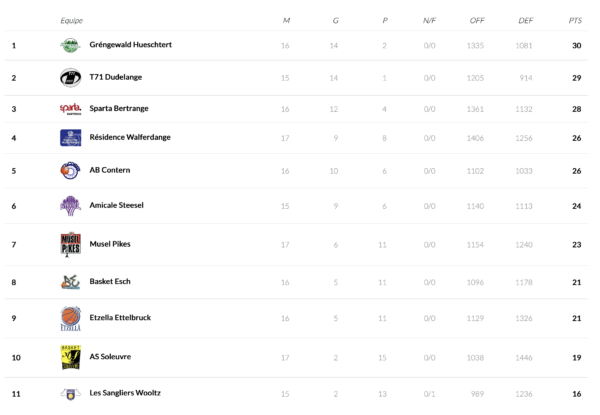Sort table by PTS column header

tap(575, 20)
